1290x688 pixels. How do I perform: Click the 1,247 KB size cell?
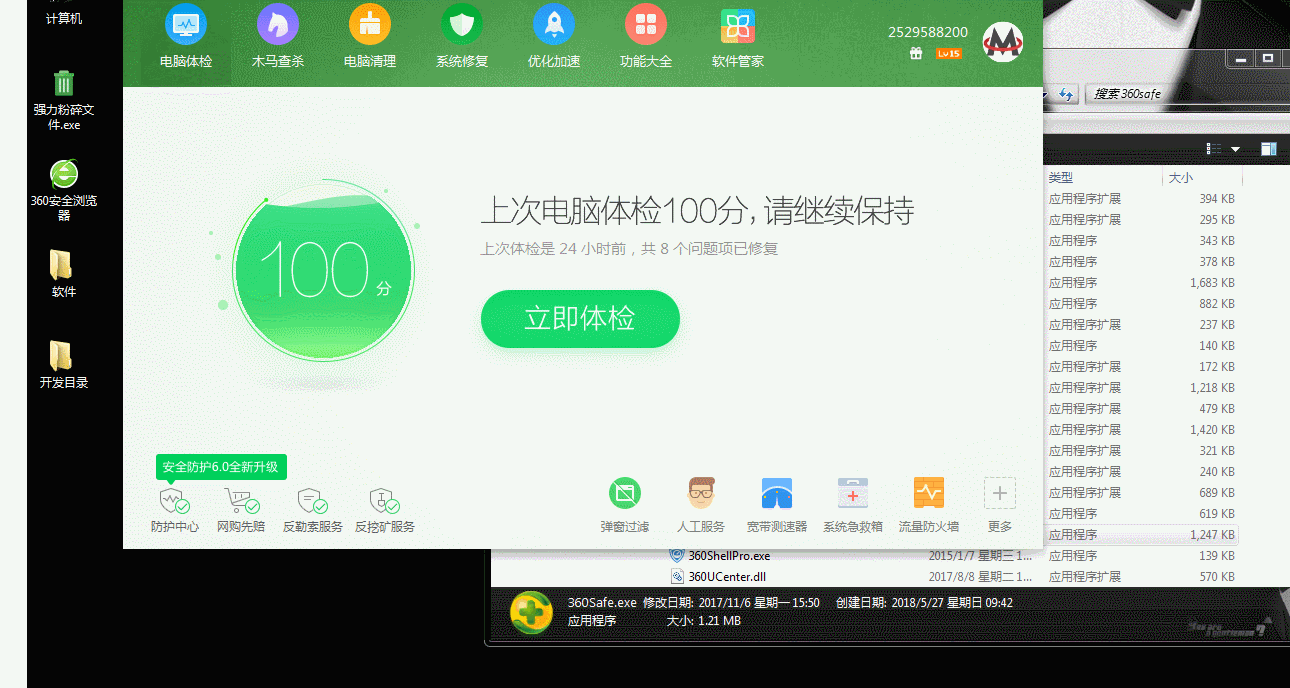point(1212,535)
